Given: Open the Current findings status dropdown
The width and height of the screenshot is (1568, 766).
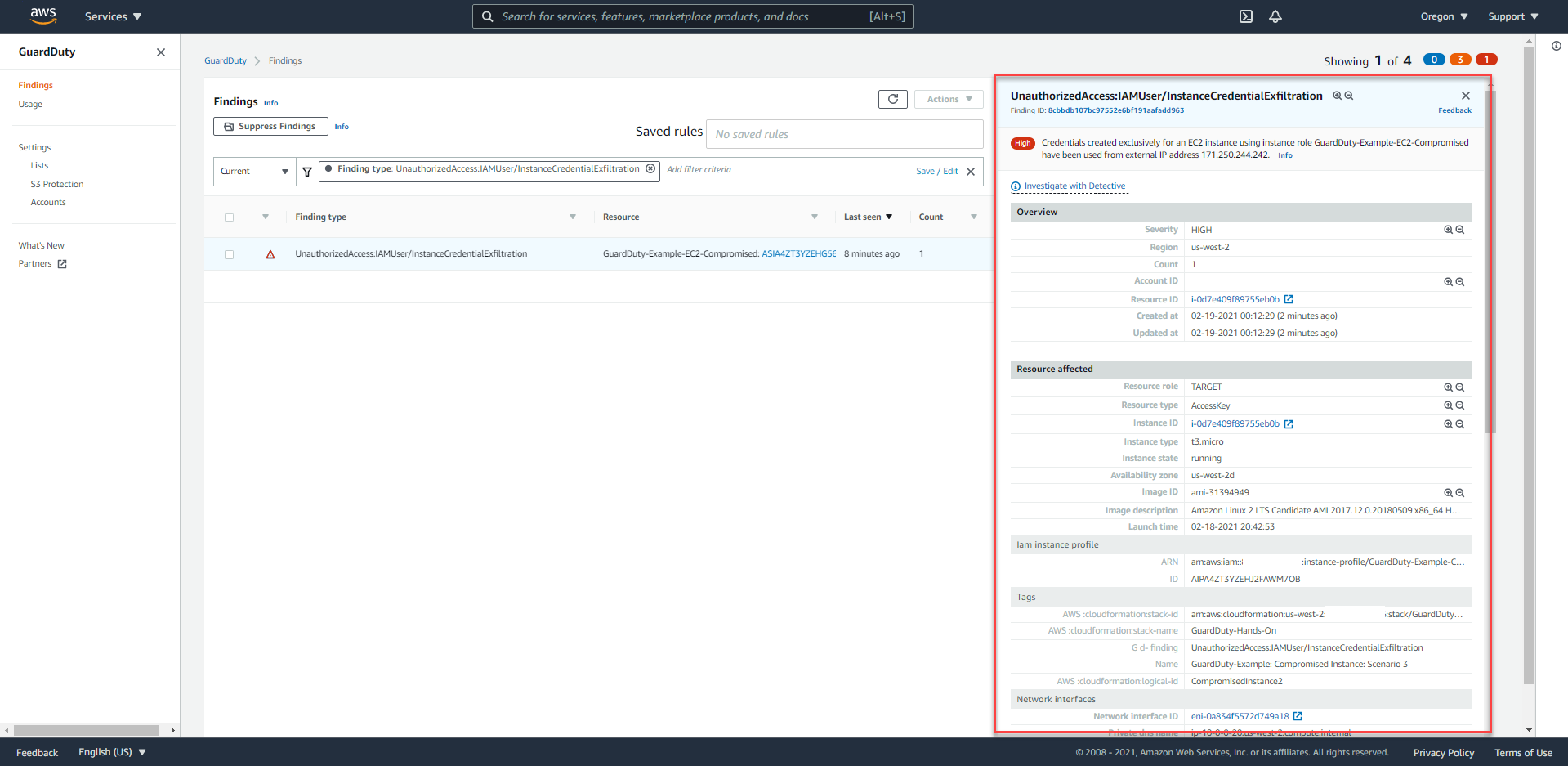Looking at the screenshot, I should coord(254,172).
